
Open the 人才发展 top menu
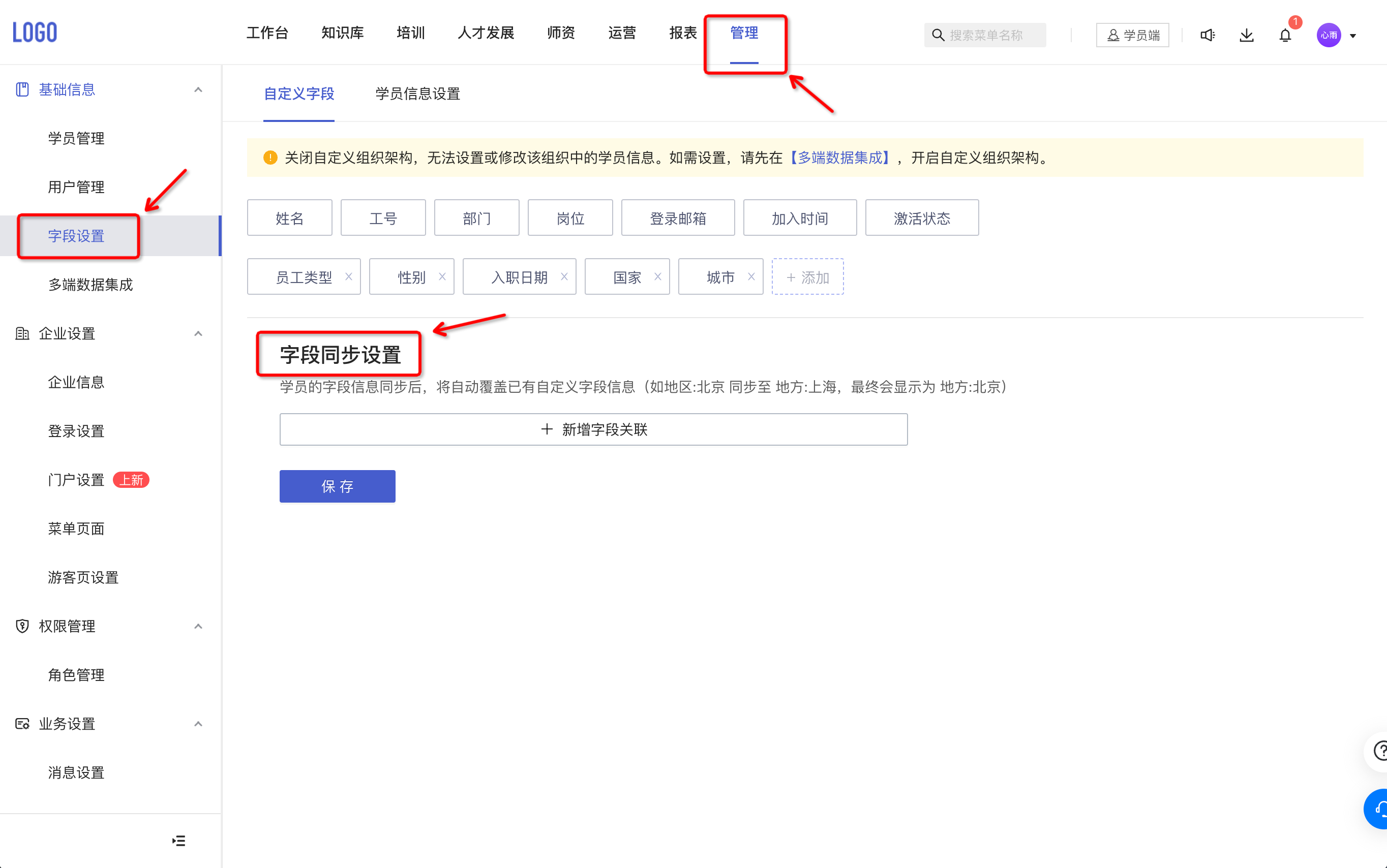487,33
